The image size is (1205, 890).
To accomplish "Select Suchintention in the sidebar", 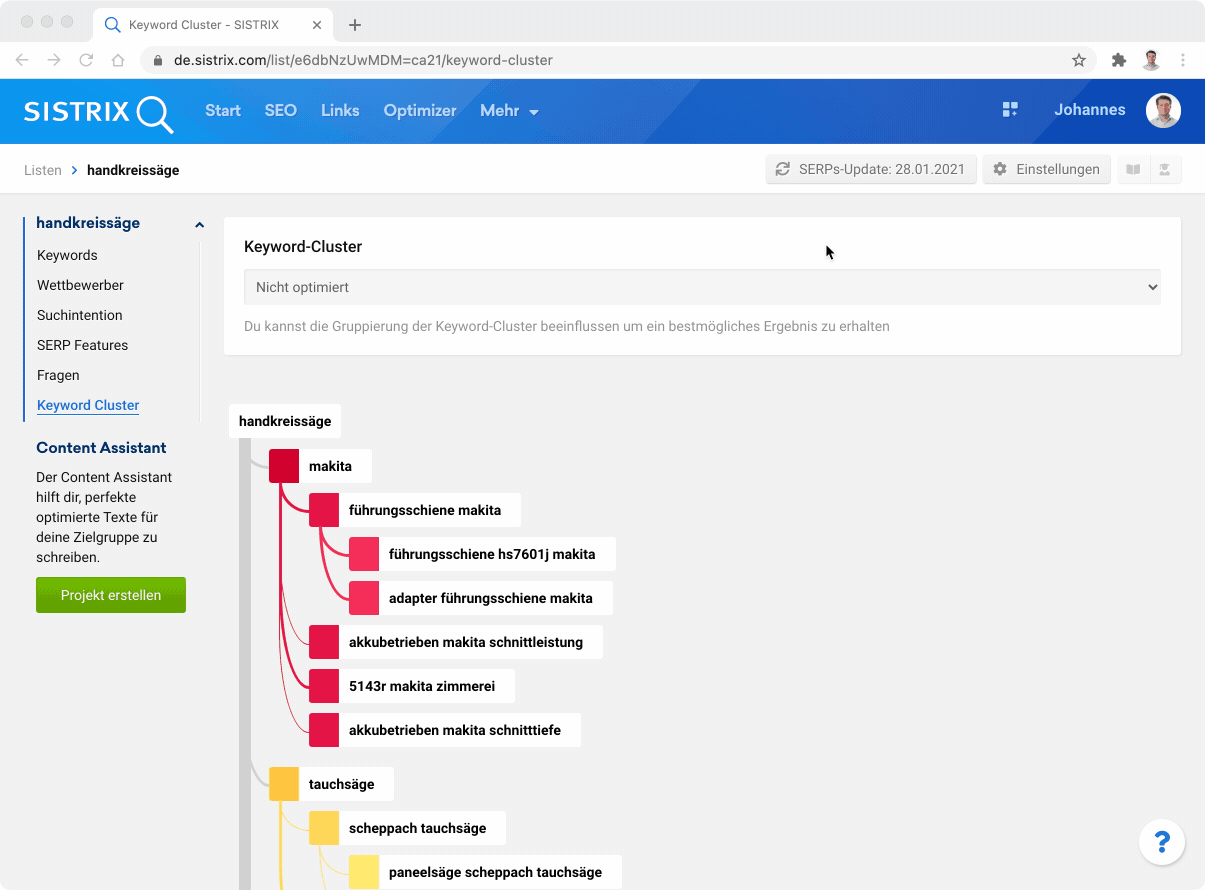I will (80, 315).
